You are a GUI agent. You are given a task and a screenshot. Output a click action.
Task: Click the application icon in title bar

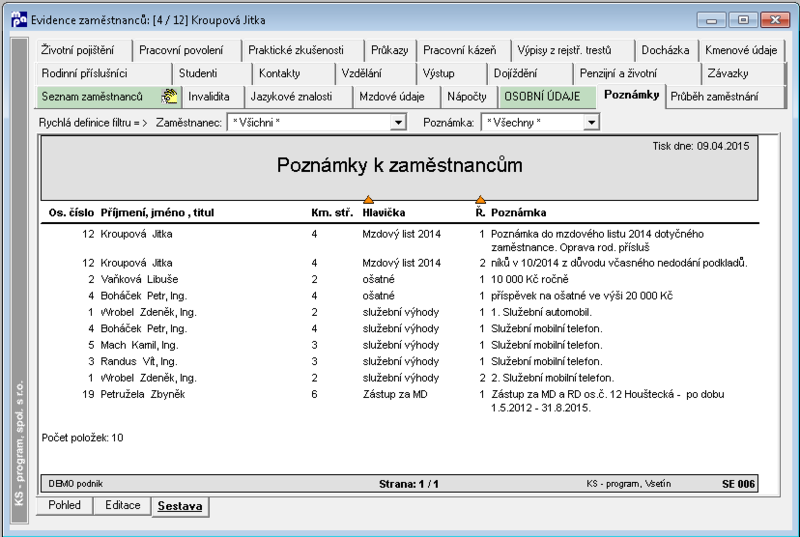[x=19, y=20]
